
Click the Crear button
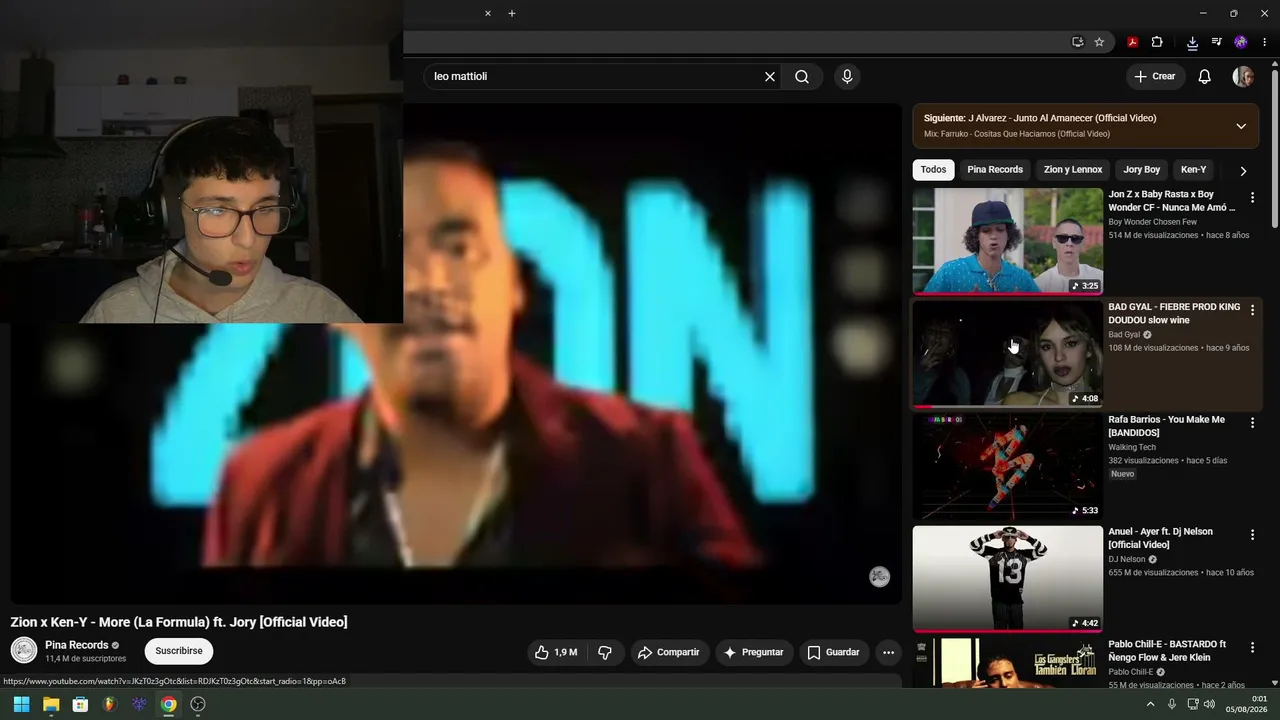tap(1155, 76)
